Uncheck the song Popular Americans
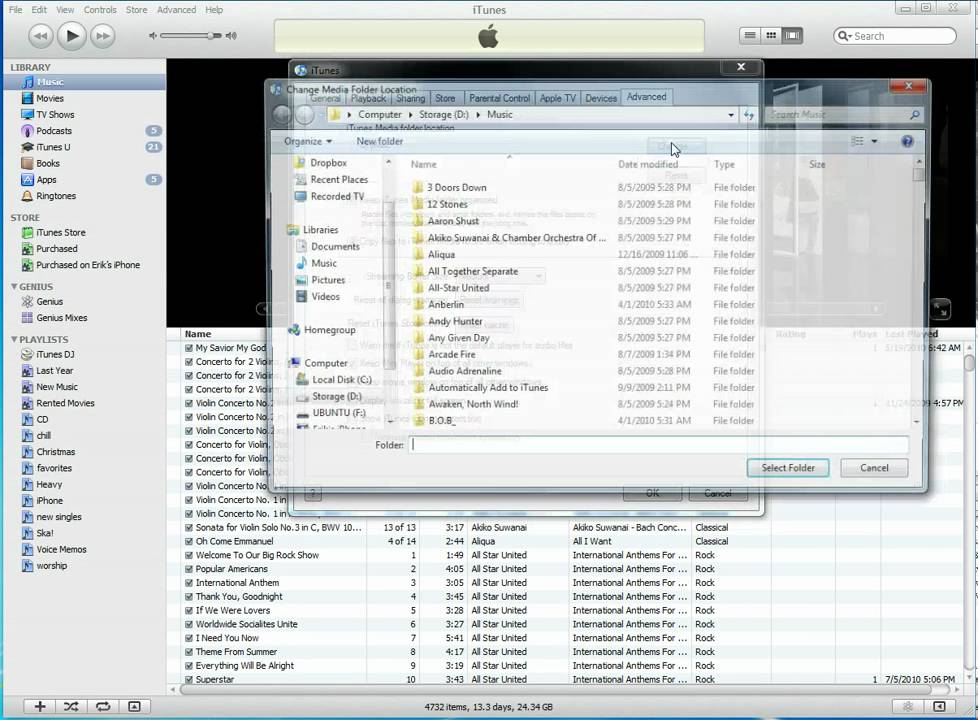 point(188,568)
